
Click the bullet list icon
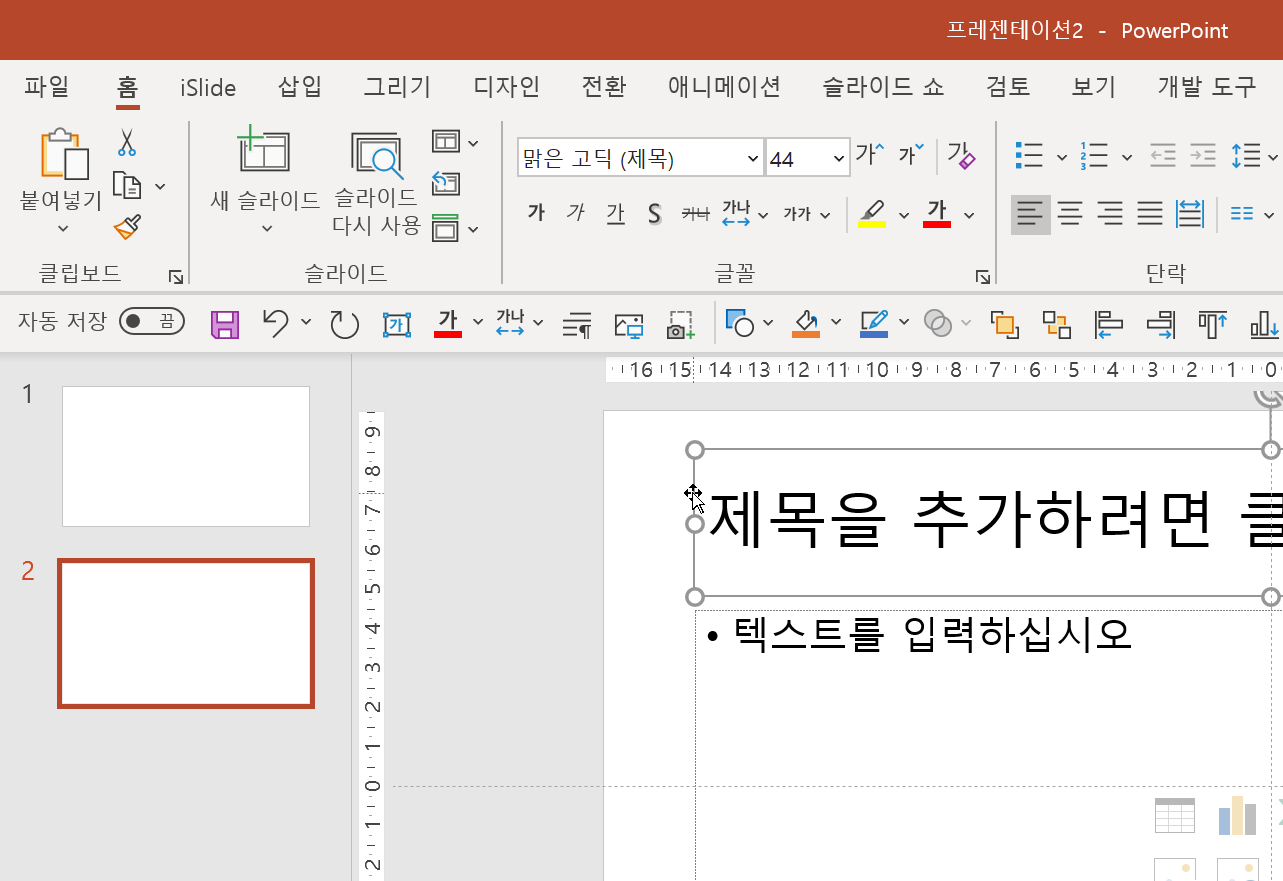point(1029,156)
